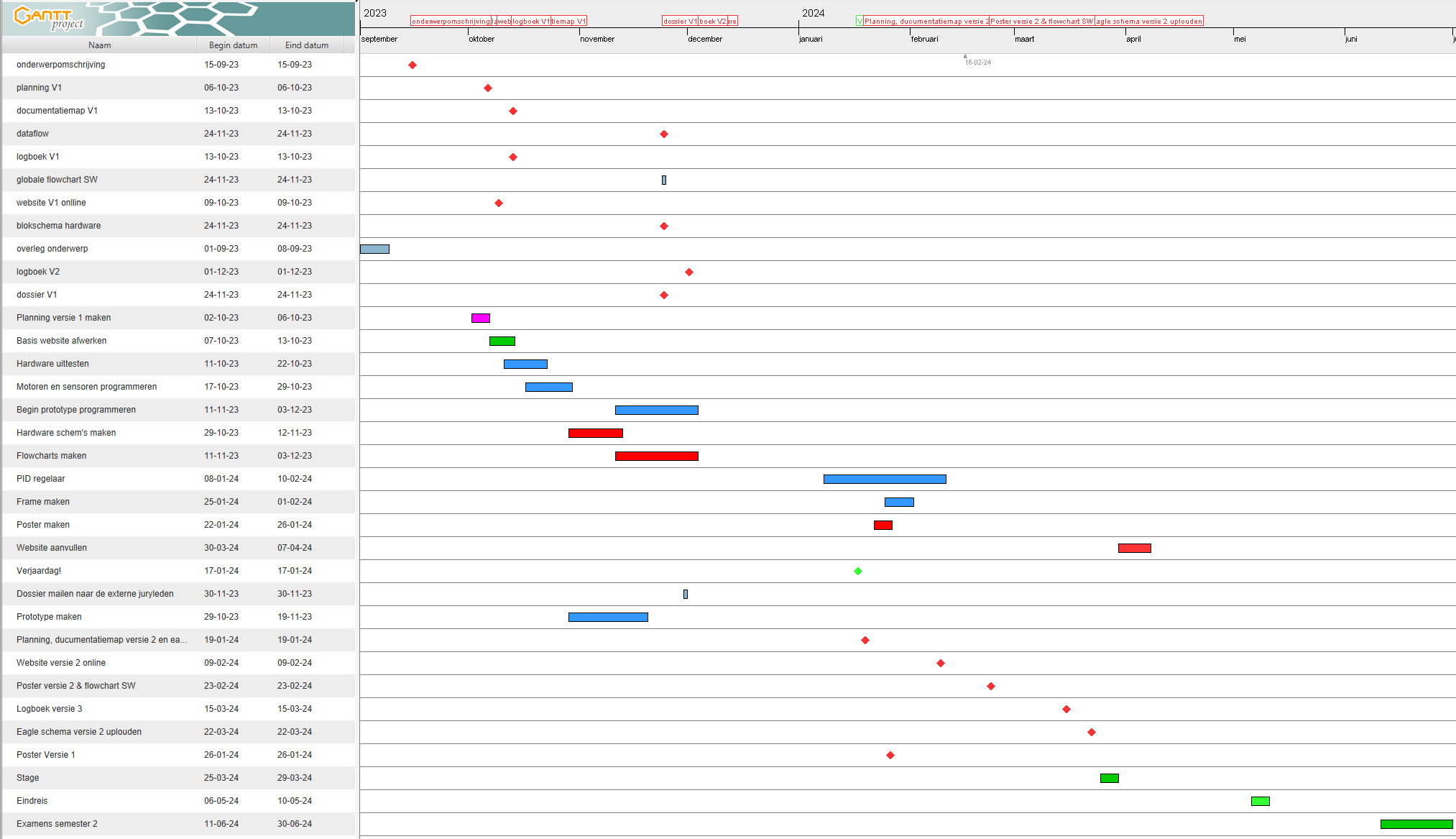Select the Examens semester 2 task
The height and width of the screenshot is (839, 1456).
tap(57, 824)
